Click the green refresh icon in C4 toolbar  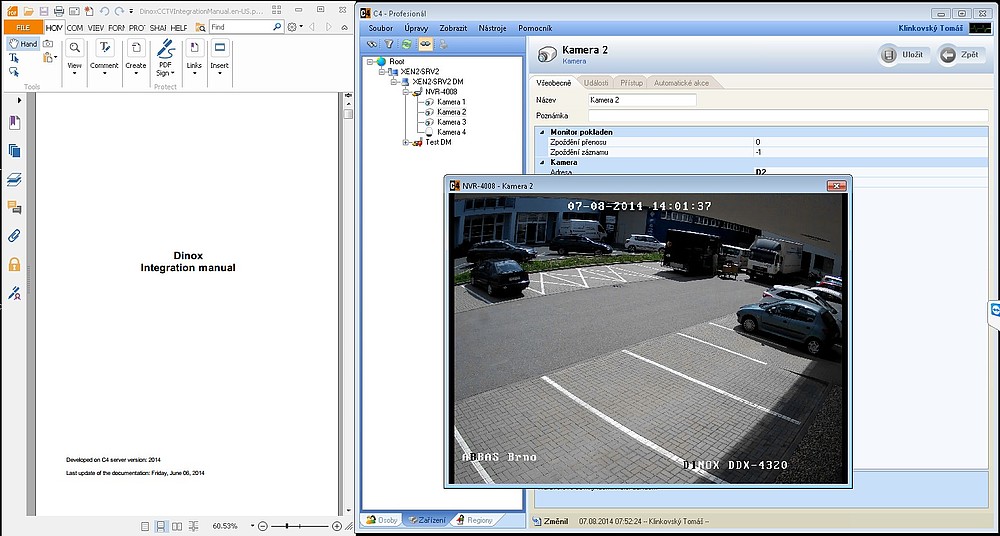(406, 44)
